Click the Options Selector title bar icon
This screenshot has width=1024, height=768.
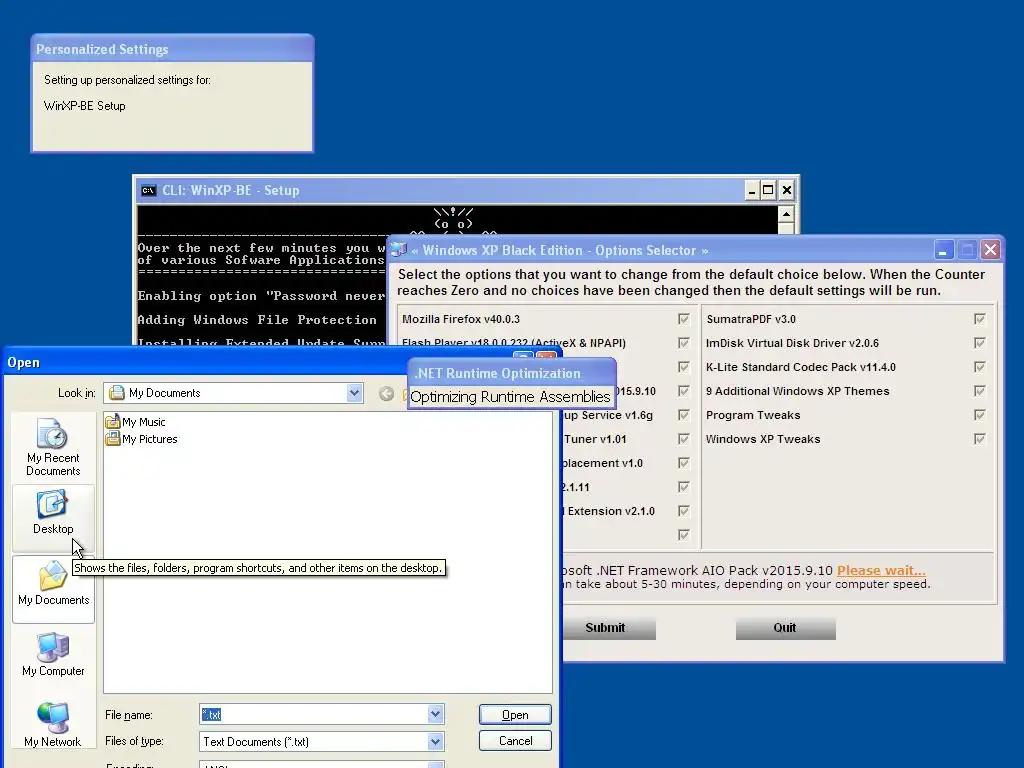pos(398,250)
